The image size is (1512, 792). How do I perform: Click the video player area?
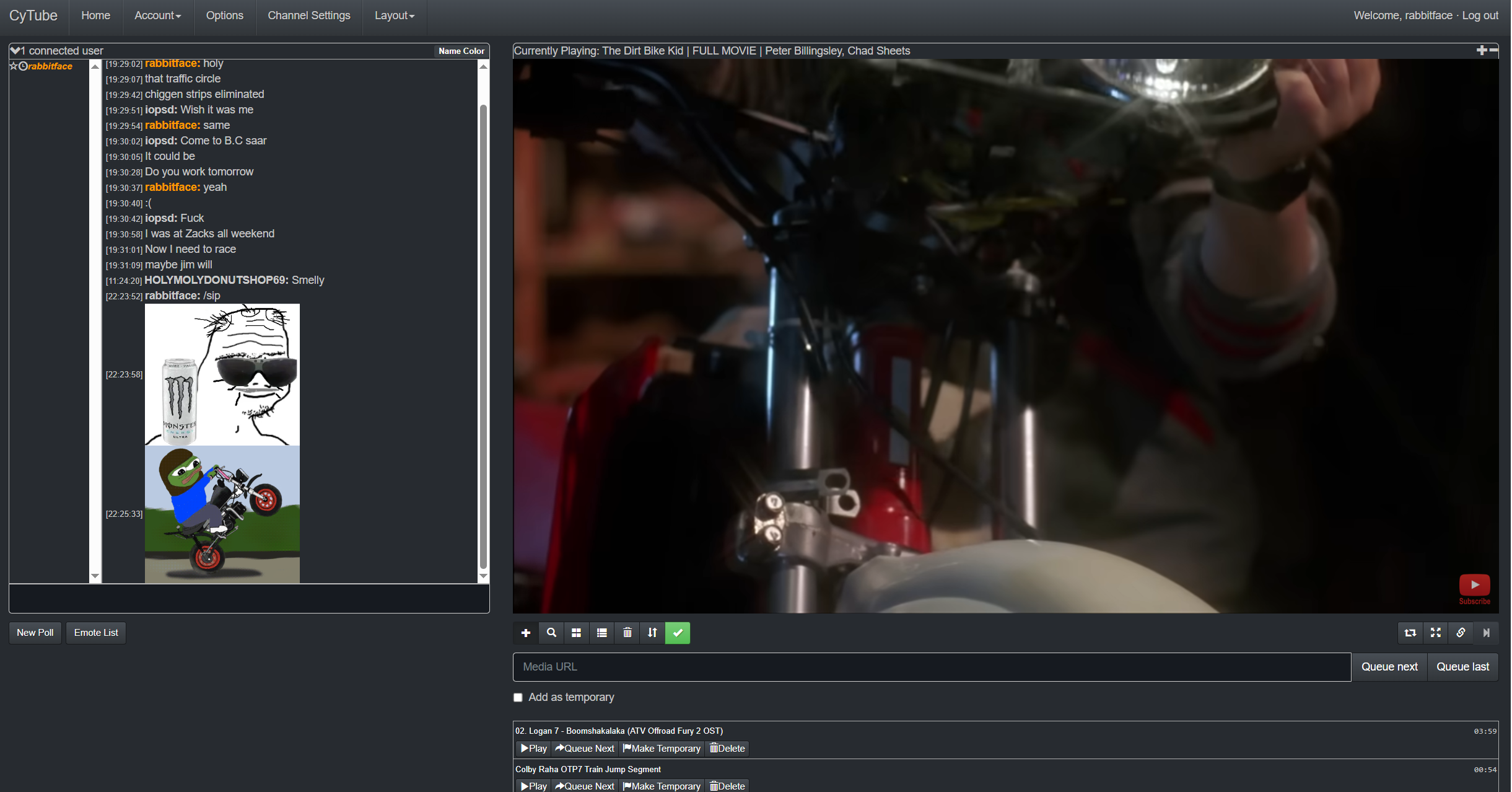pyautogui.click(x=1006, y=336)
